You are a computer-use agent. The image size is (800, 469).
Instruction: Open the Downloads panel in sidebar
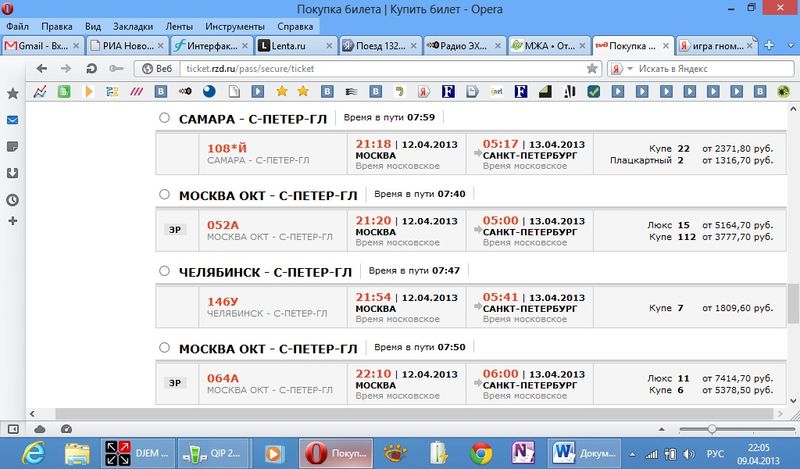point(13,172)
